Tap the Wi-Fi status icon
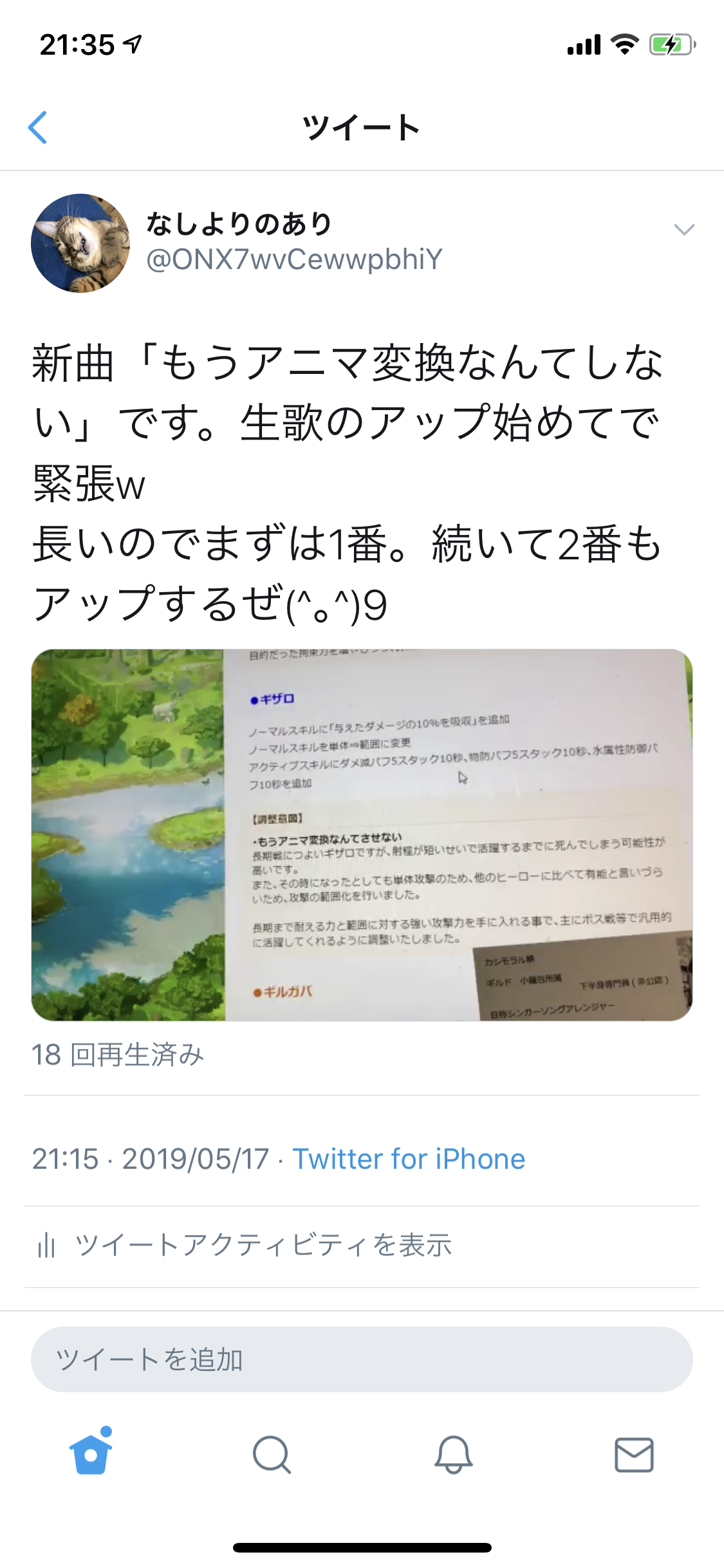This screenshot has height=1568, width=724. click(x=624, y=44)
